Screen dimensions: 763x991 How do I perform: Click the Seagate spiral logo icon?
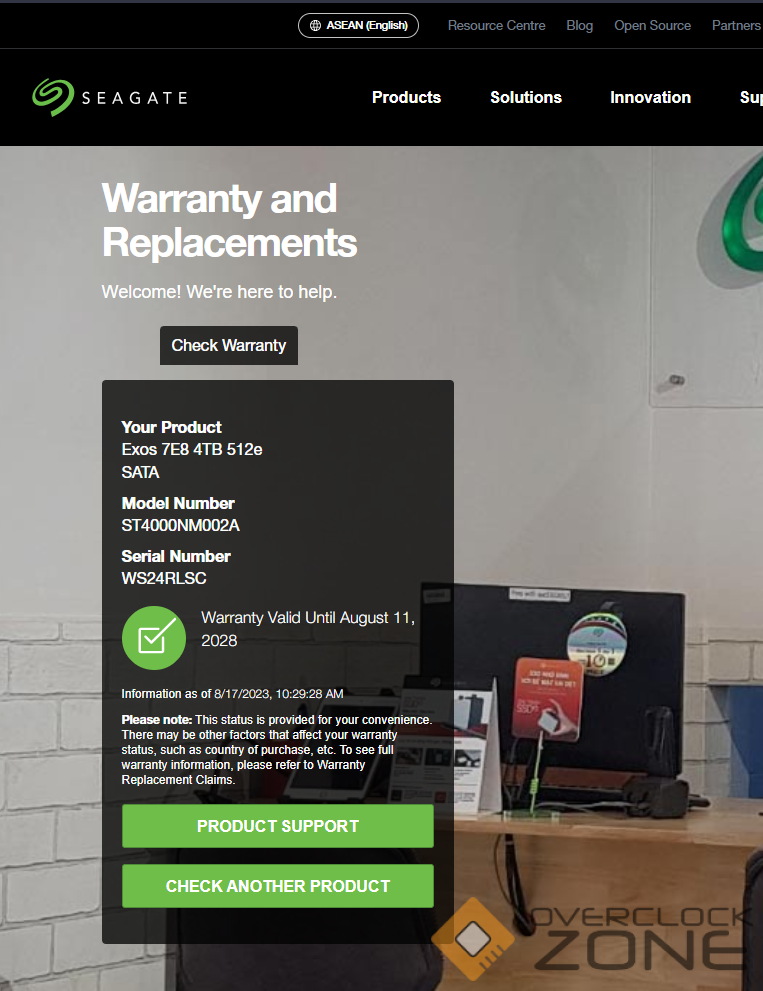53,97
